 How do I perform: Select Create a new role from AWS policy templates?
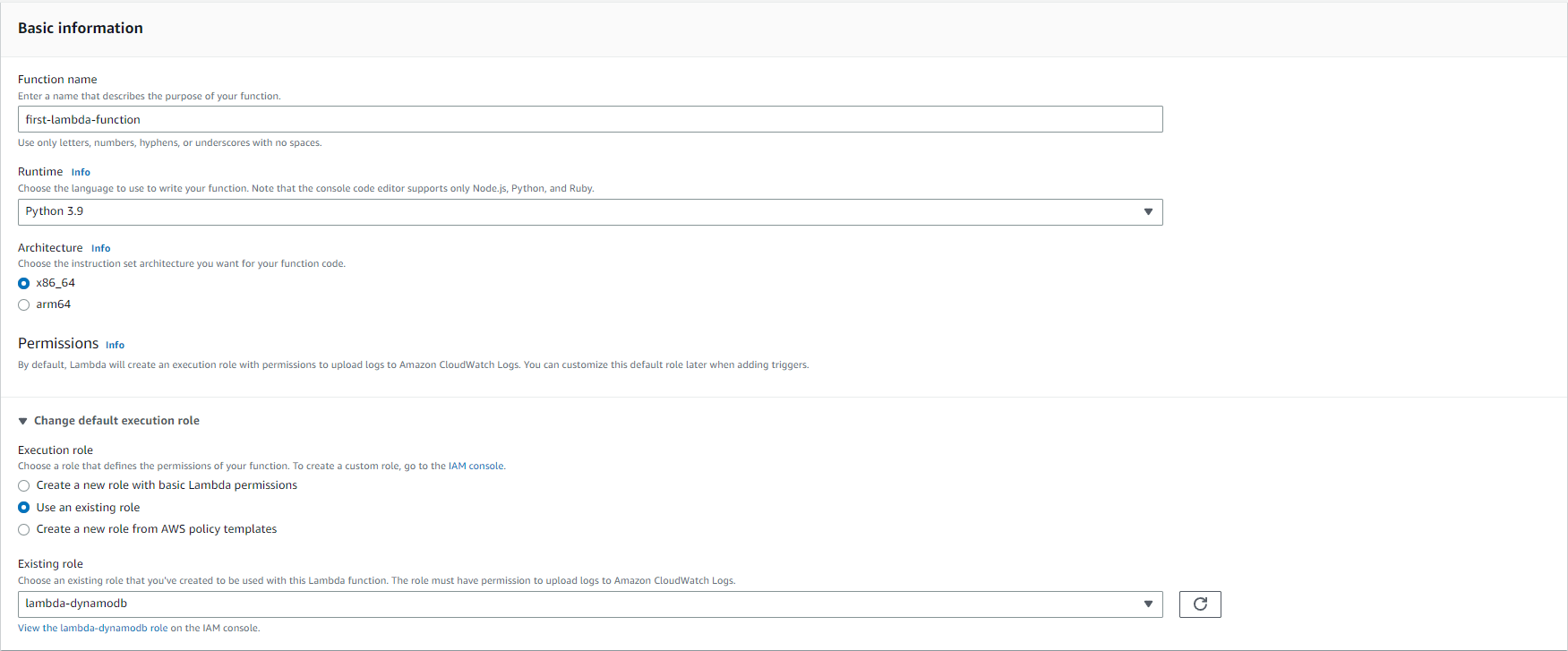24,529
